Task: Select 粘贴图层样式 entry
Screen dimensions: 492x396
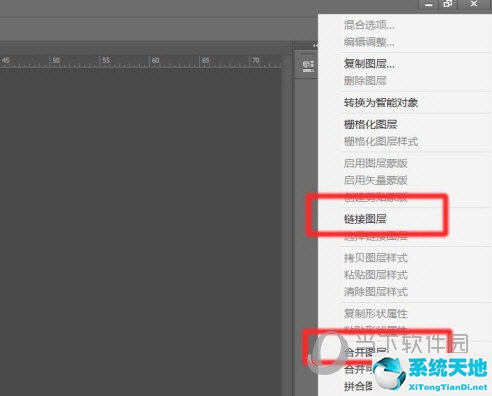Action: click(x=375, y=275)
